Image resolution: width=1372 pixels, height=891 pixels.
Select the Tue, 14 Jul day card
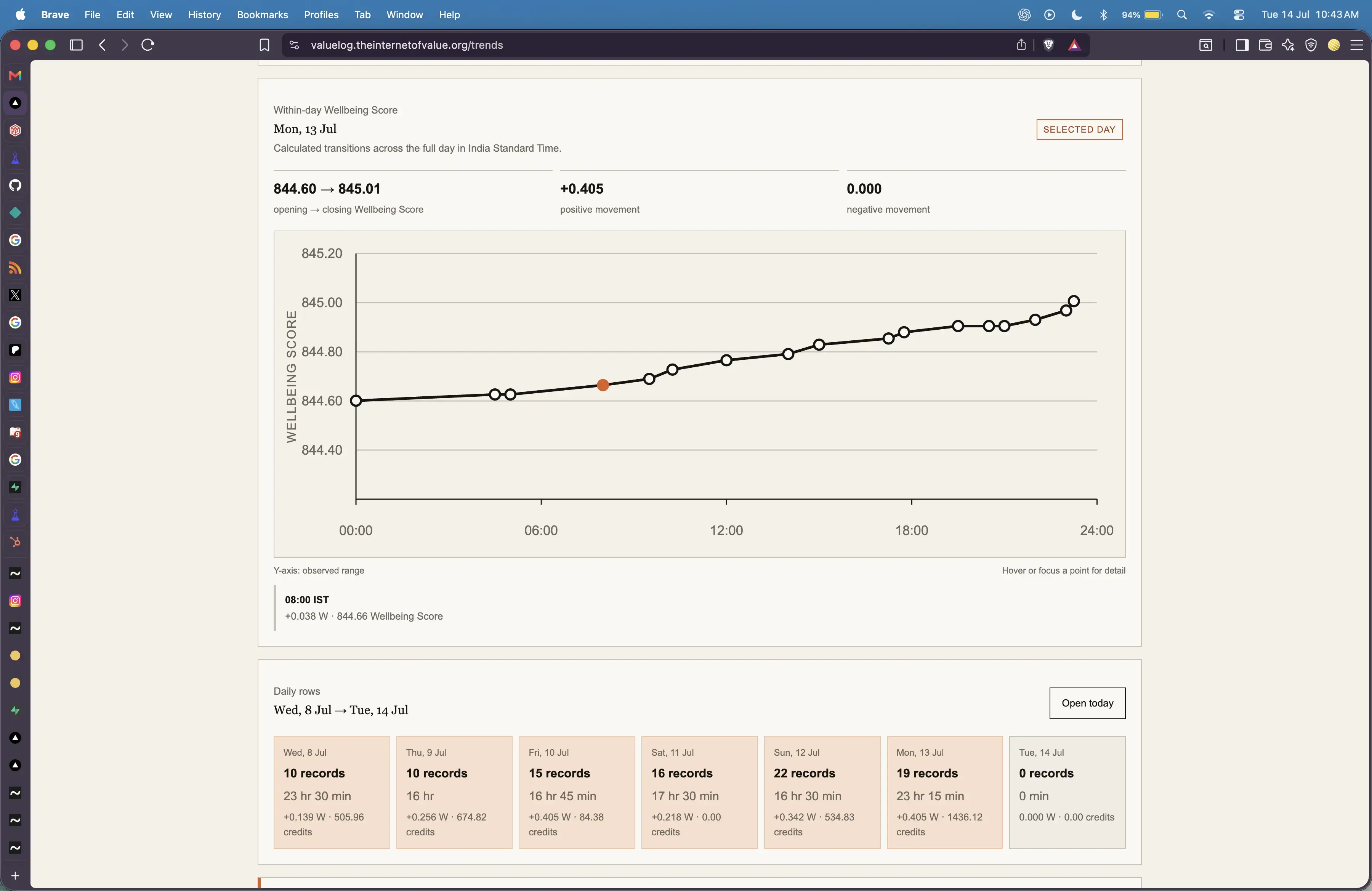(1067, 792)
